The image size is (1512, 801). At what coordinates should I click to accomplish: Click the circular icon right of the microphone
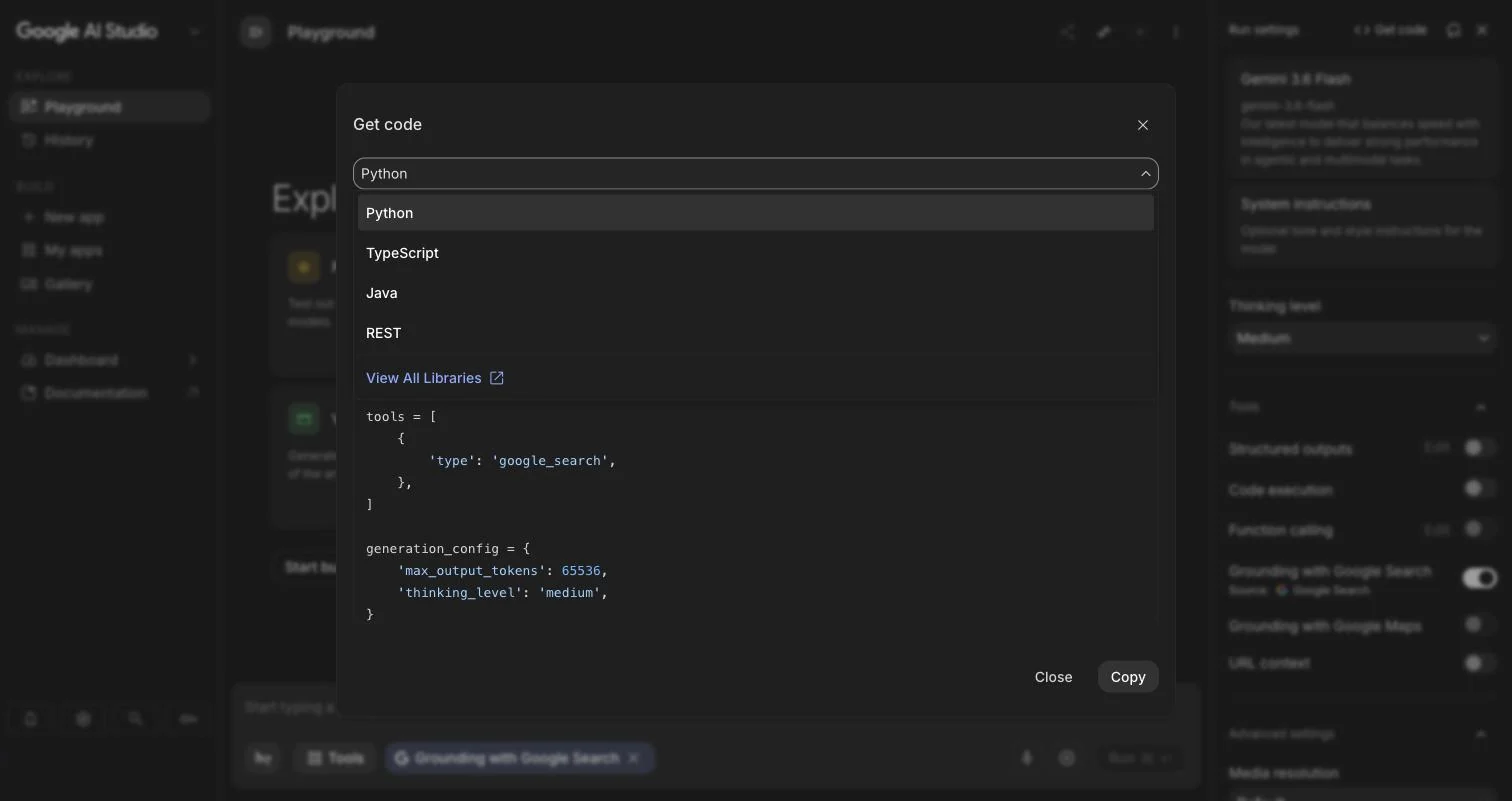pyautogui.click(x=1067, y=758)
